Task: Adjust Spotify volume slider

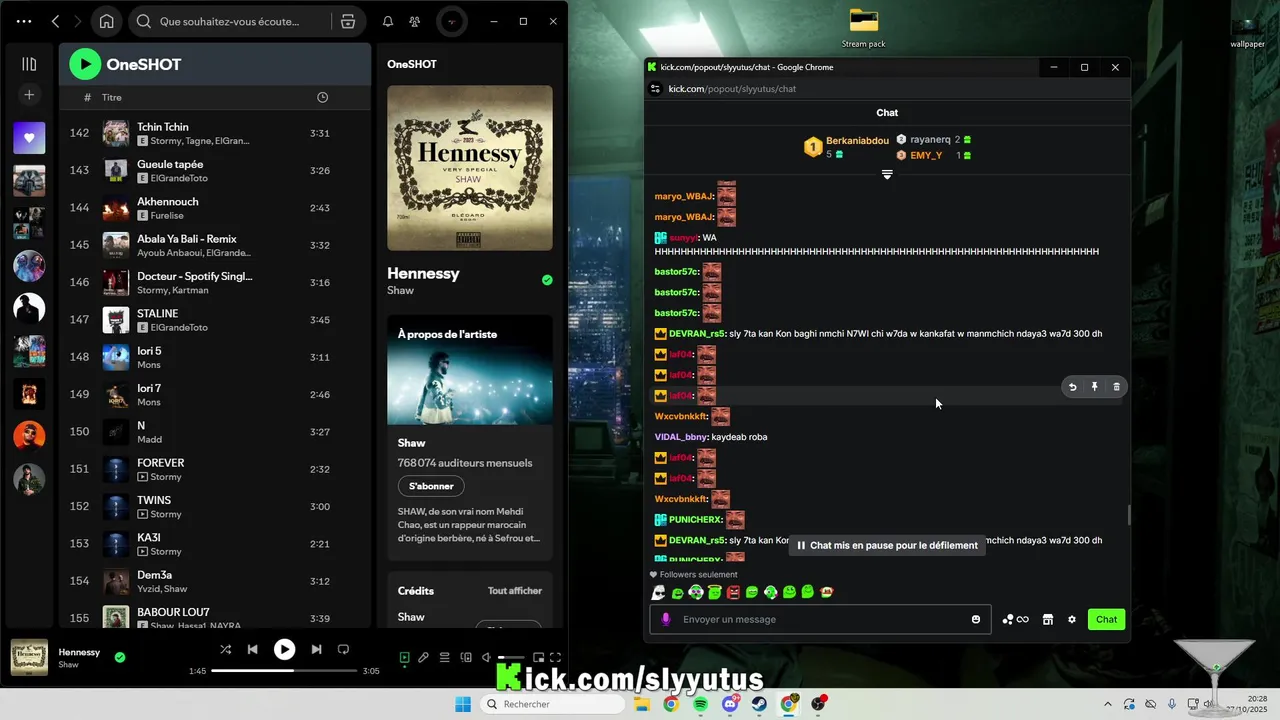Action: tap(511, 657)
